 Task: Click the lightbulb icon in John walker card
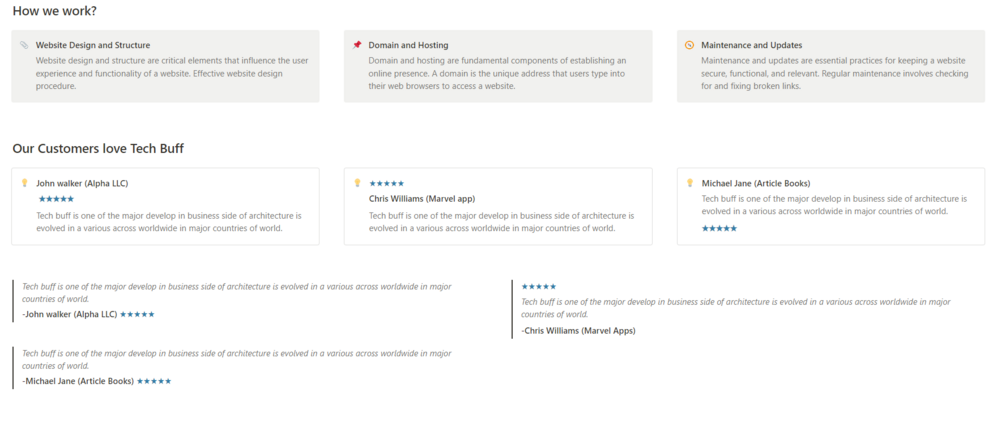click(24, 183)
